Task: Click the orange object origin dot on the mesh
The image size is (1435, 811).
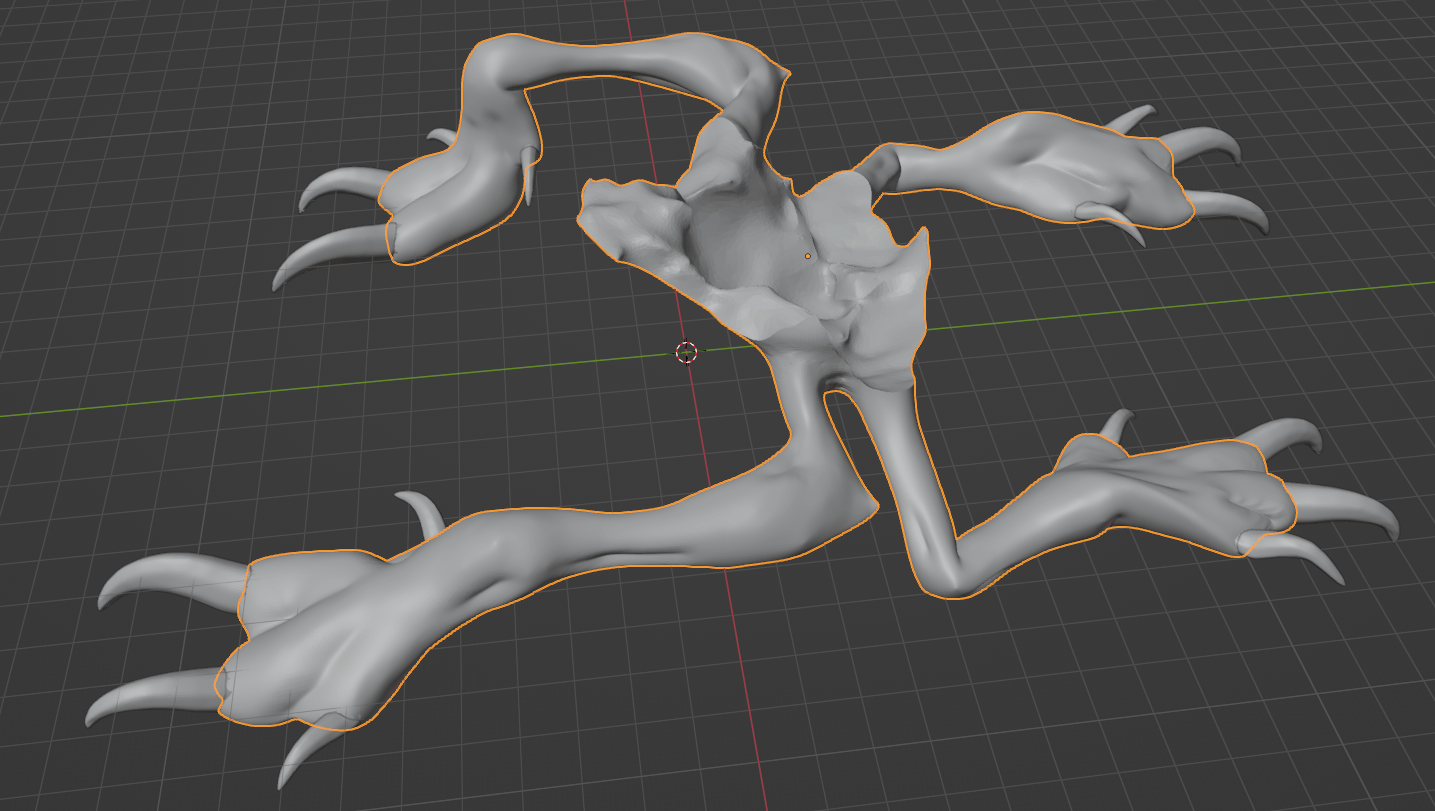Action: coord(808,256)
